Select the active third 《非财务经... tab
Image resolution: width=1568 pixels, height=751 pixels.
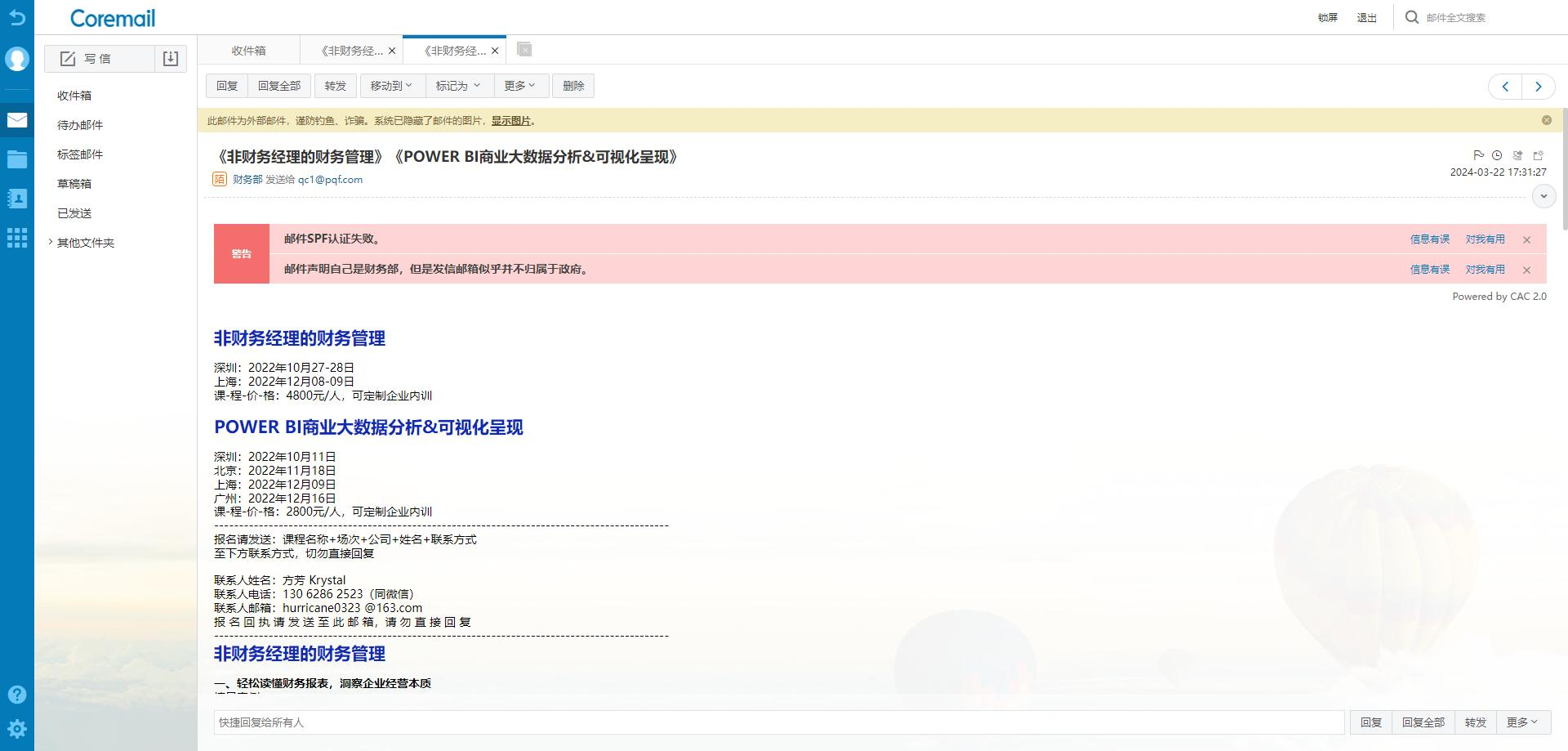point(455,51)
